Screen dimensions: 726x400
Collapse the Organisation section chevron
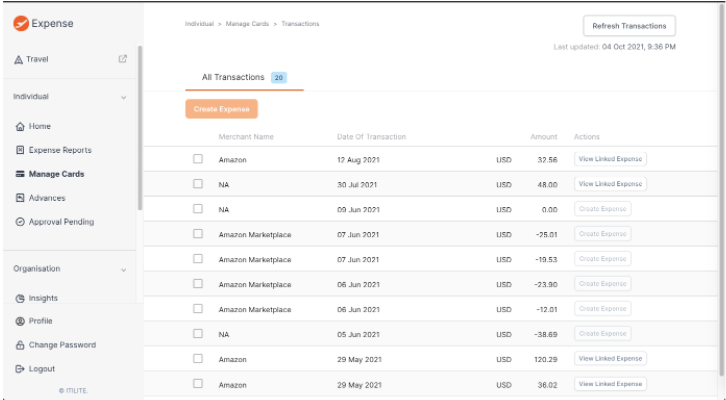click(x=123, y=270)
